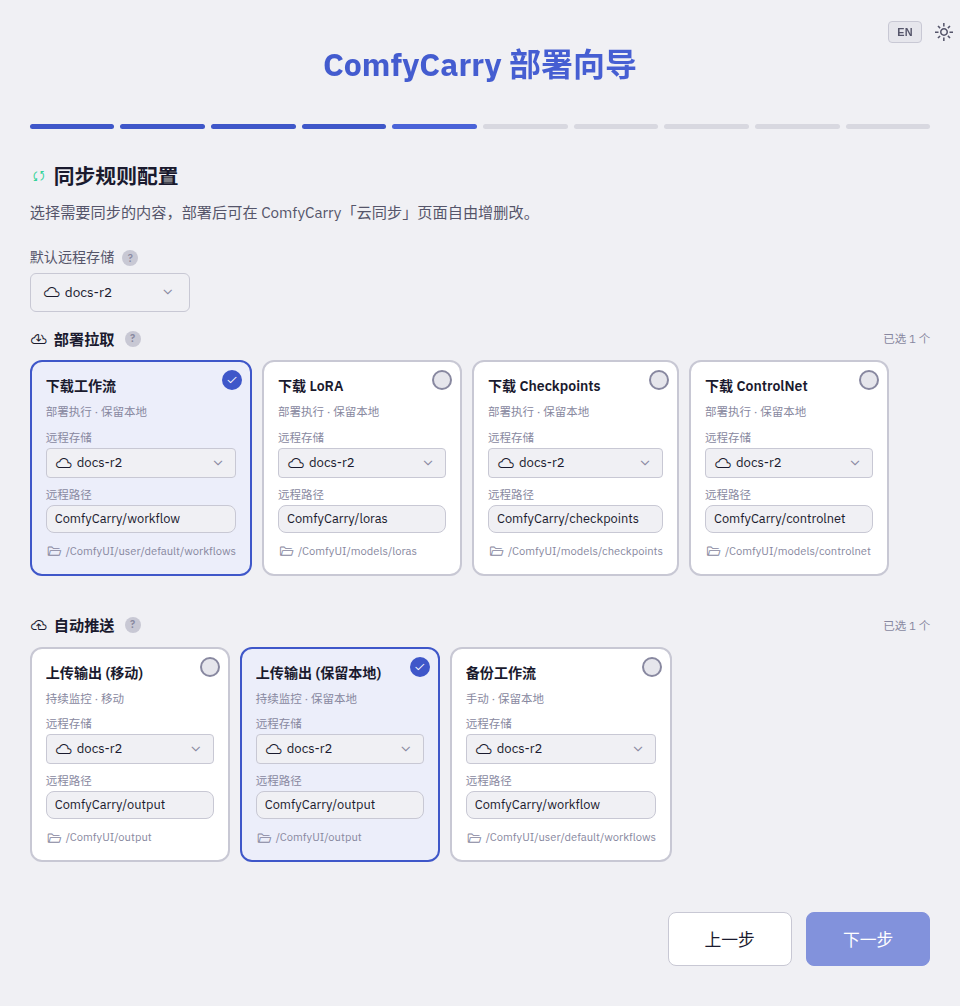Click folder icon beside /ComfyUI/models/controlnet
This screenshot has width=960, height=1006.
click(x=713, y=551)
